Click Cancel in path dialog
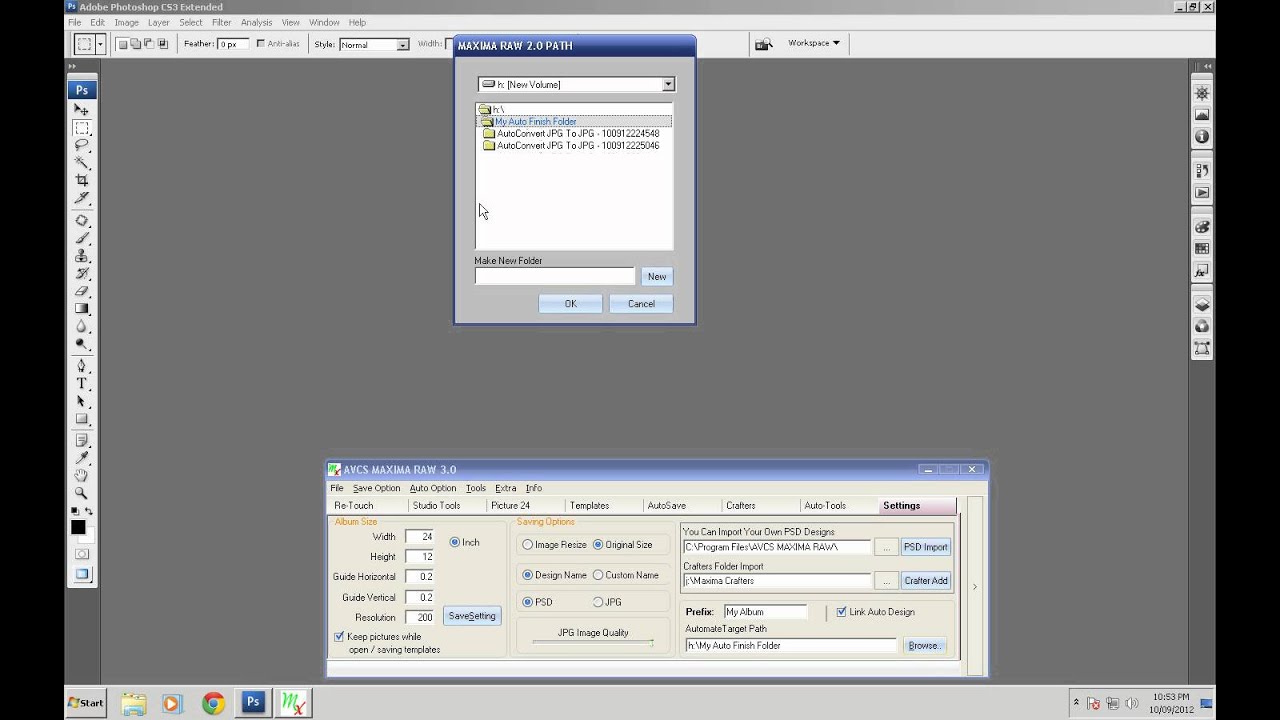Screen dimensions: 1280x720 point(641,304)
